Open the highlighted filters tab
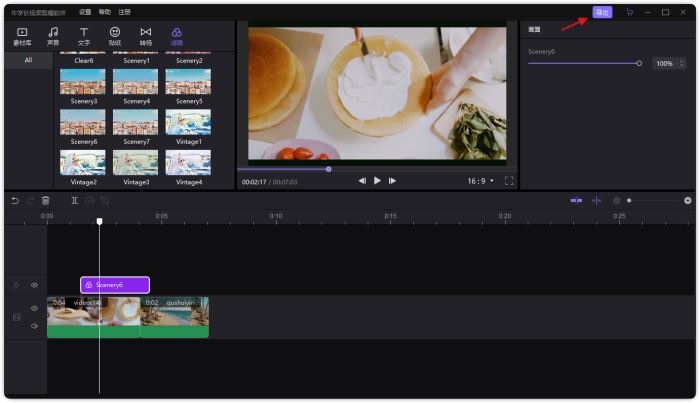The width and height of the screenshot is (700, 403). coord(177,36)
